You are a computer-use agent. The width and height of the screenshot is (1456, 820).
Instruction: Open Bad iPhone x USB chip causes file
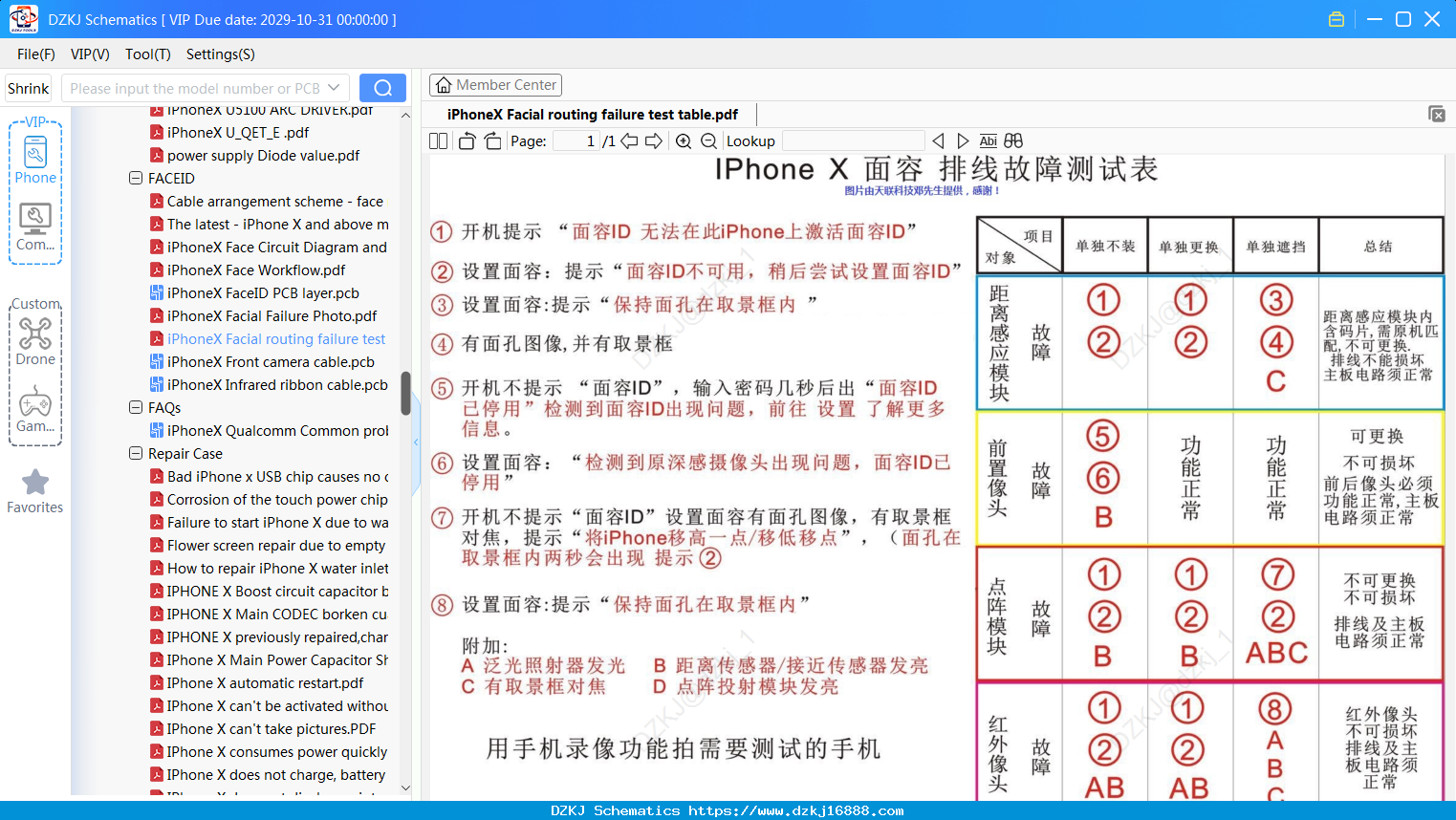coord(269,477)
